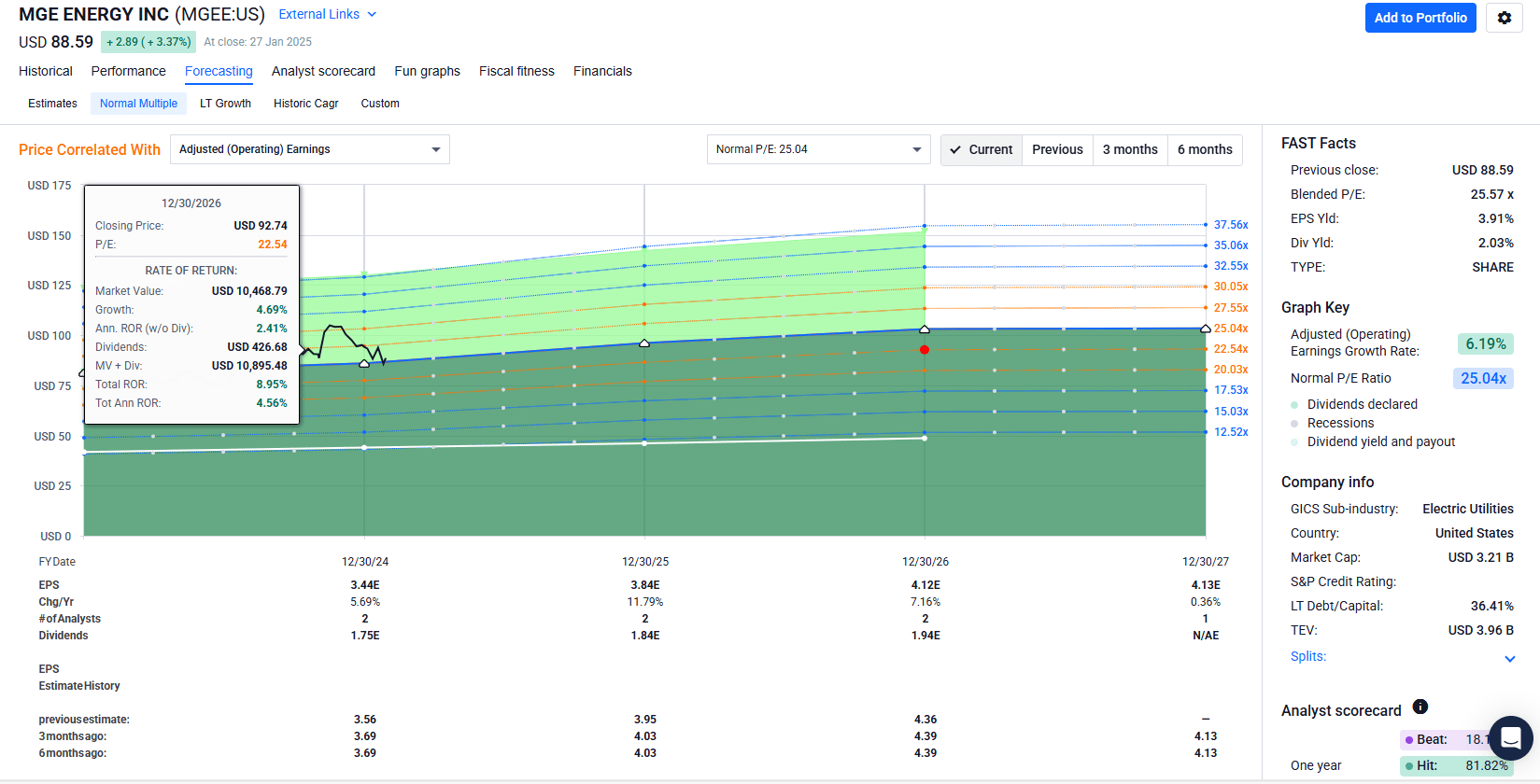The width and height of the screenshot is (1540, 784).
Task: Open Adjusted (Operating) Earnings dropdown
Action: (x=309, y=149)
